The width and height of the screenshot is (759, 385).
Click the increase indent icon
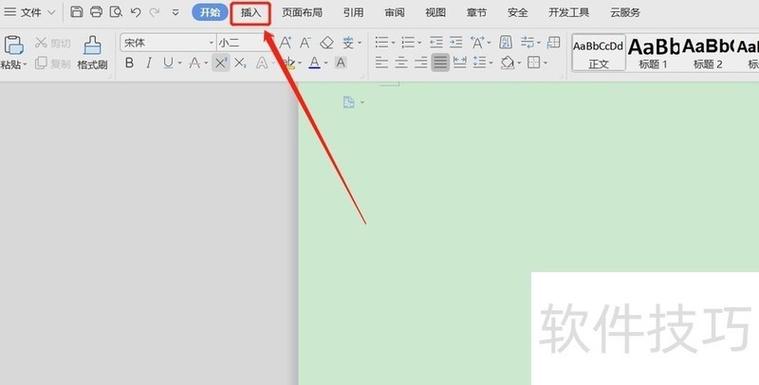tap(455, 43)
